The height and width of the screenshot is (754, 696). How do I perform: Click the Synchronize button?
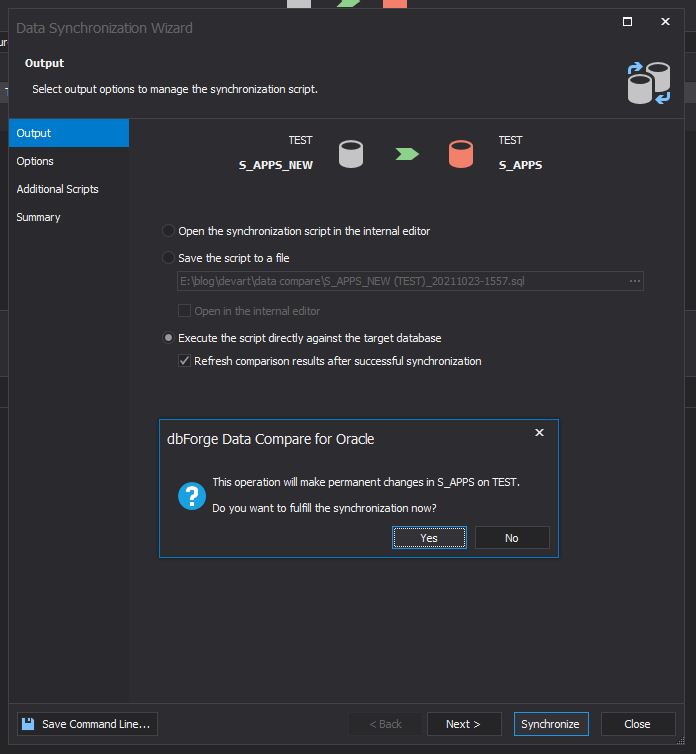pos(550,724)
